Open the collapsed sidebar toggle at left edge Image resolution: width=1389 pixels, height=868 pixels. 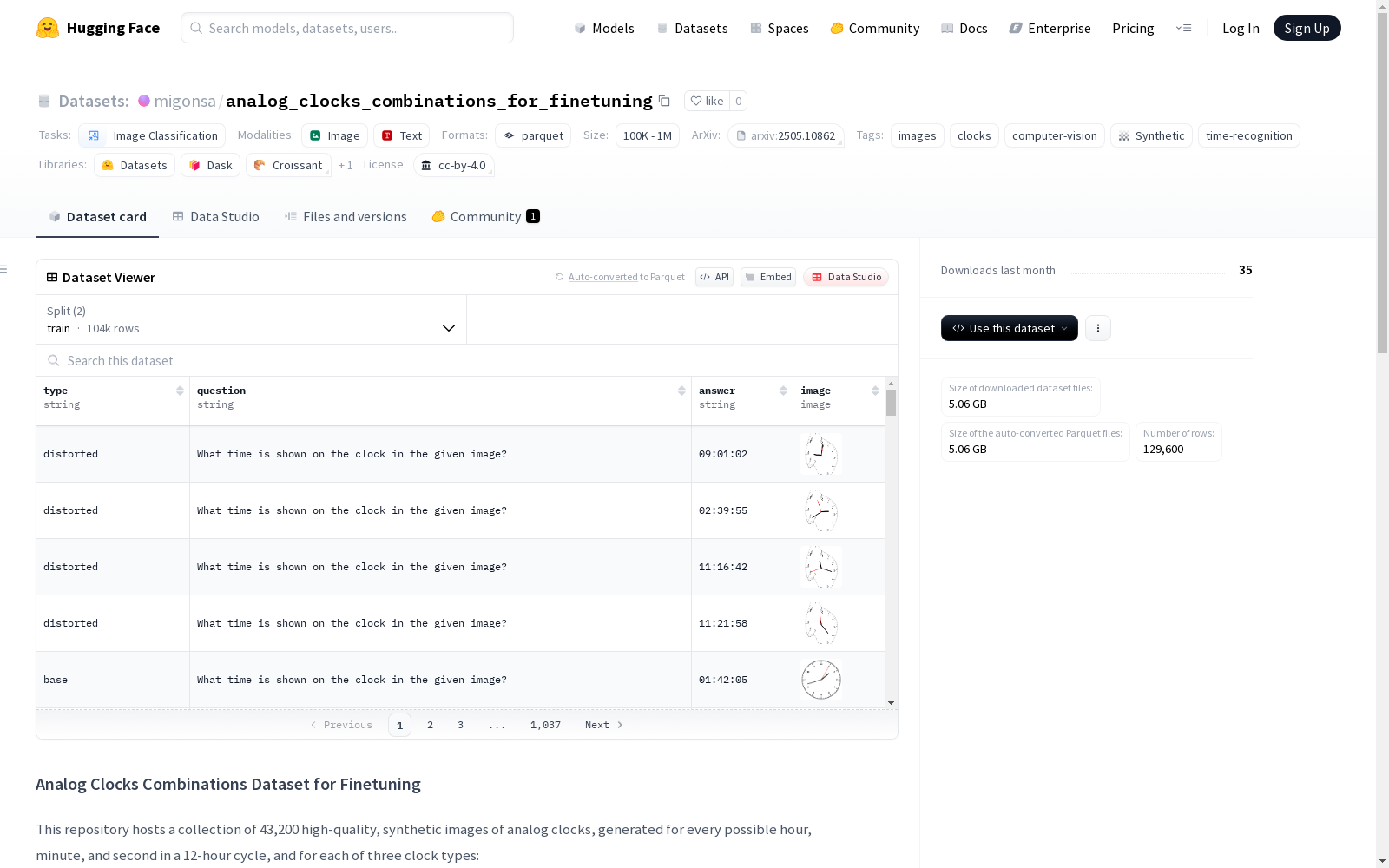point(4,269)
